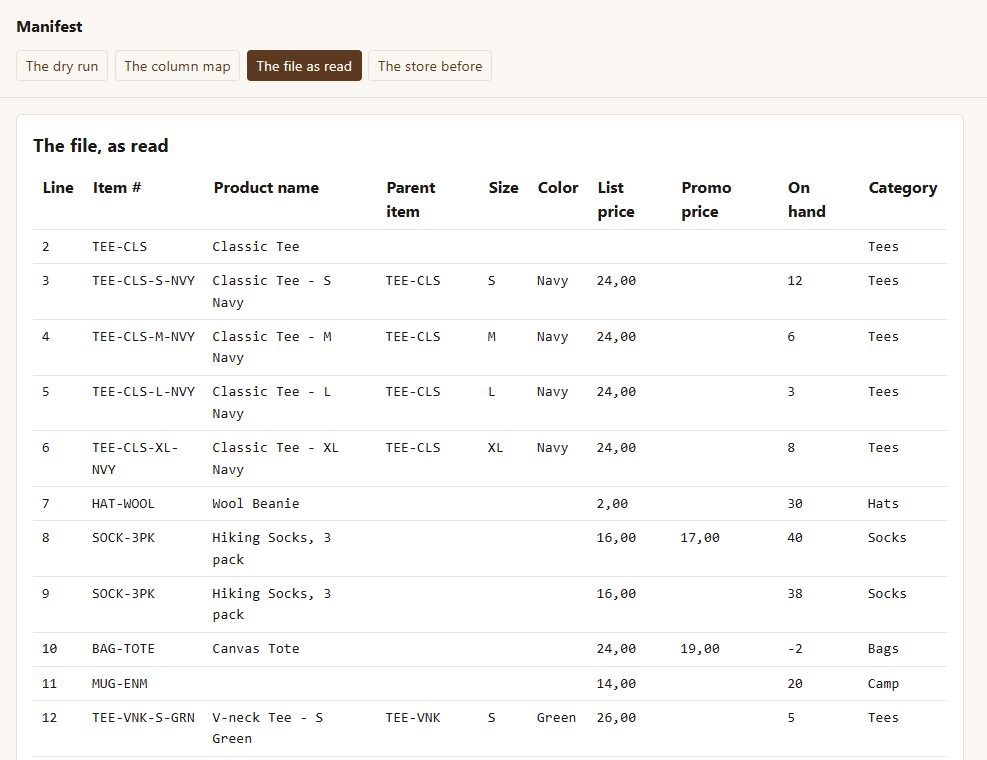Image resolution: width=987 pixels, height=760 pixels.
Task: Show The store before tab
Action: point(430,66)
